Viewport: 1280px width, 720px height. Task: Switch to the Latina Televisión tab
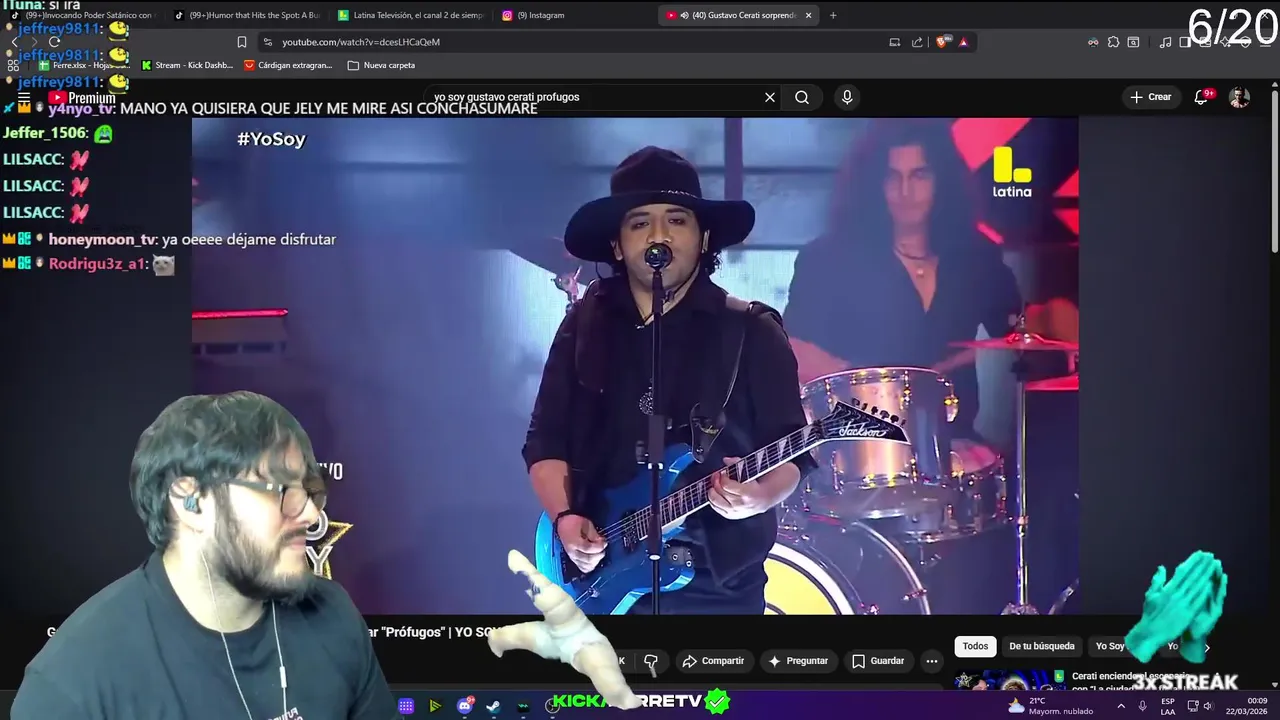[410, 15]
